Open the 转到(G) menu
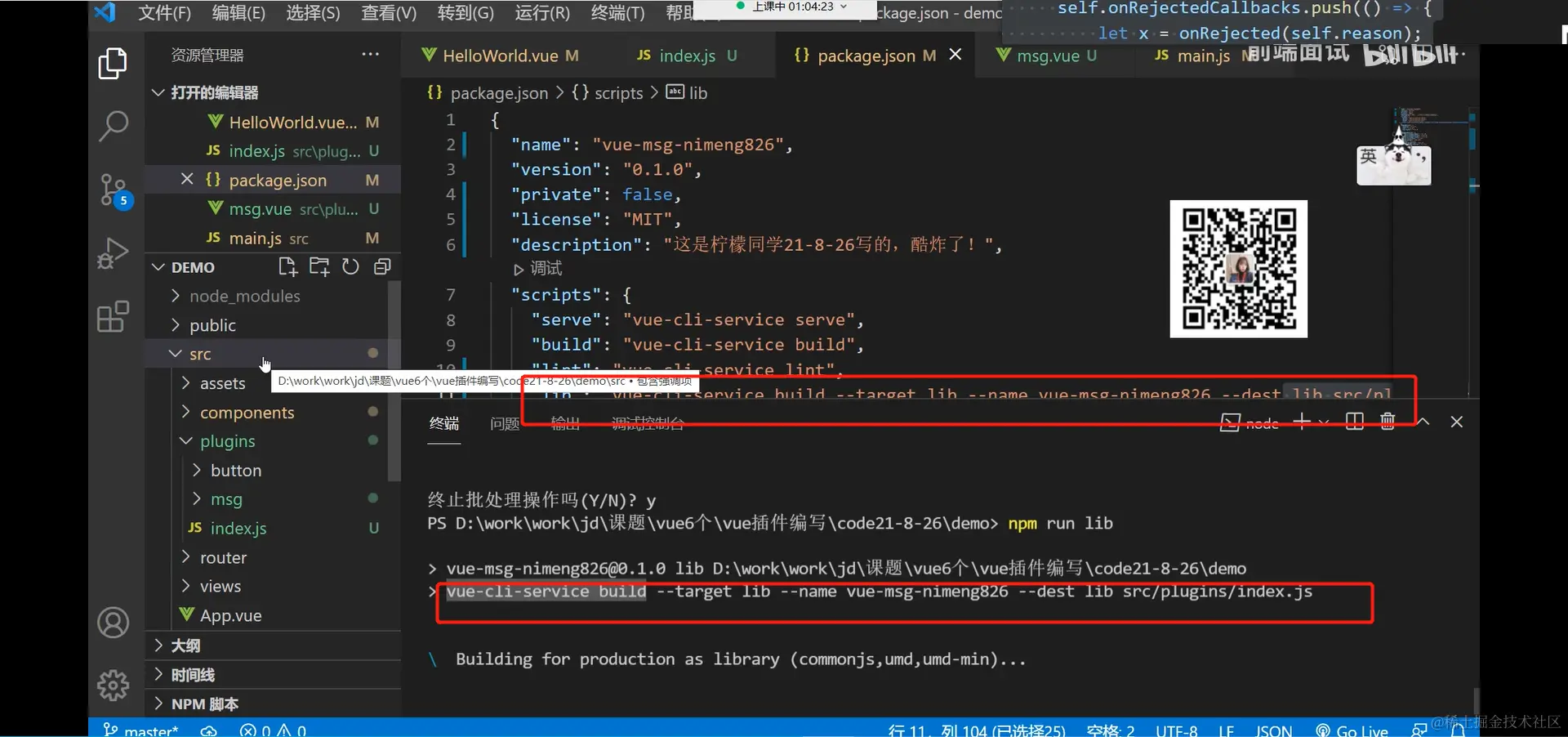Image resolution: width=1568 pixels, height=737 pixels. pos(465,12)
